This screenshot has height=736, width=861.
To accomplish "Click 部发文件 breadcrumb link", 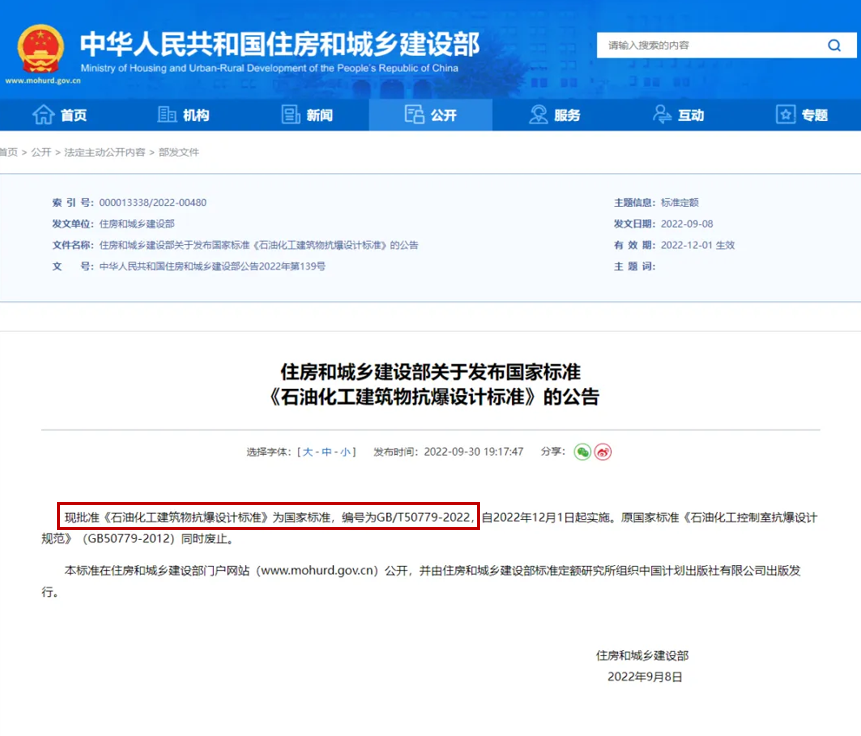I will click(x=179, y=152).
